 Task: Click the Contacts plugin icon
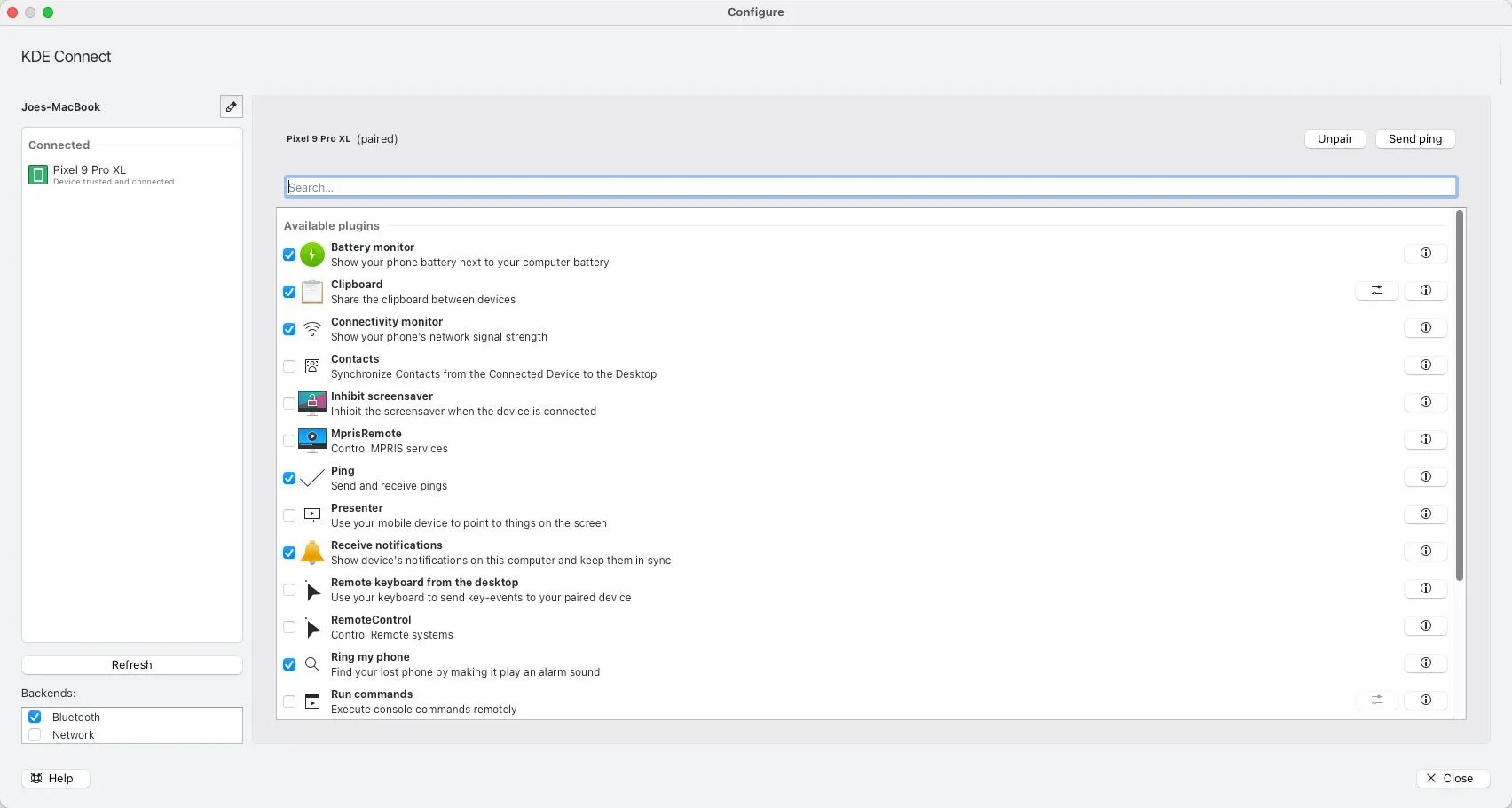312,366
